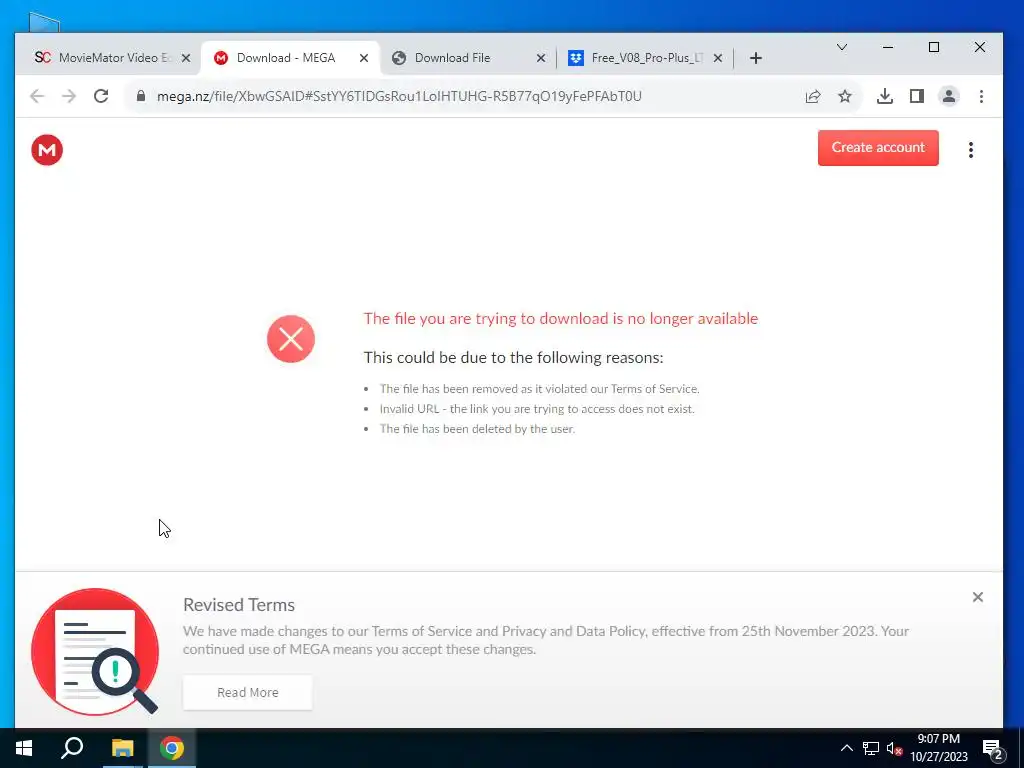This screenshot has width=1024, height=768.
Task: Click the '25th November 2023' terms paragraph
Action: pyautogui.click(x=545, y=640)
